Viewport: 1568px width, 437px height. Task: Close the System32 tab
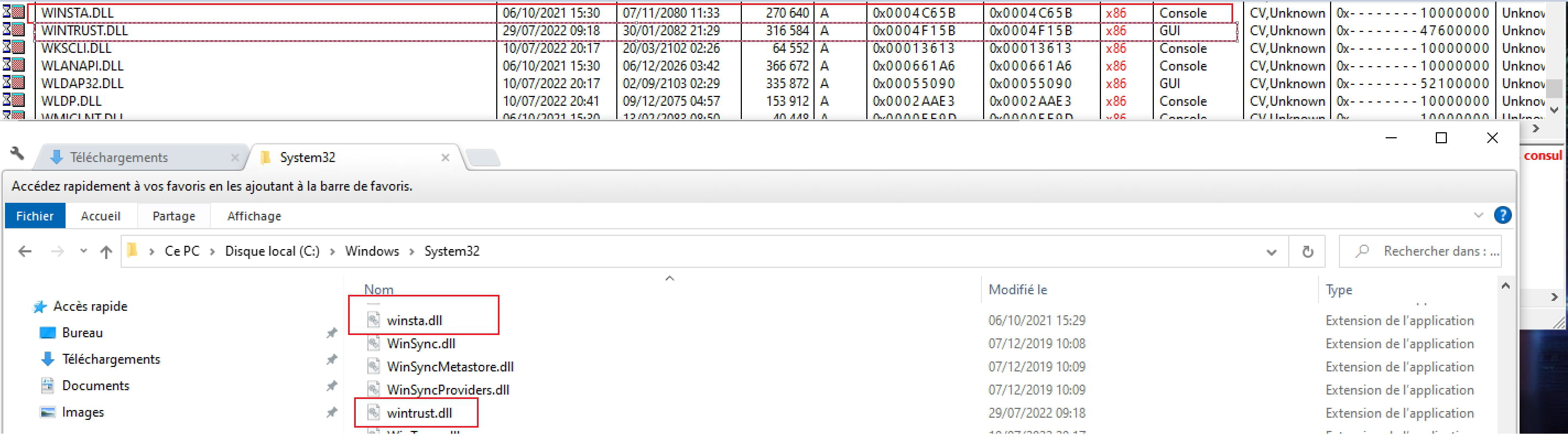pos(446,158)
